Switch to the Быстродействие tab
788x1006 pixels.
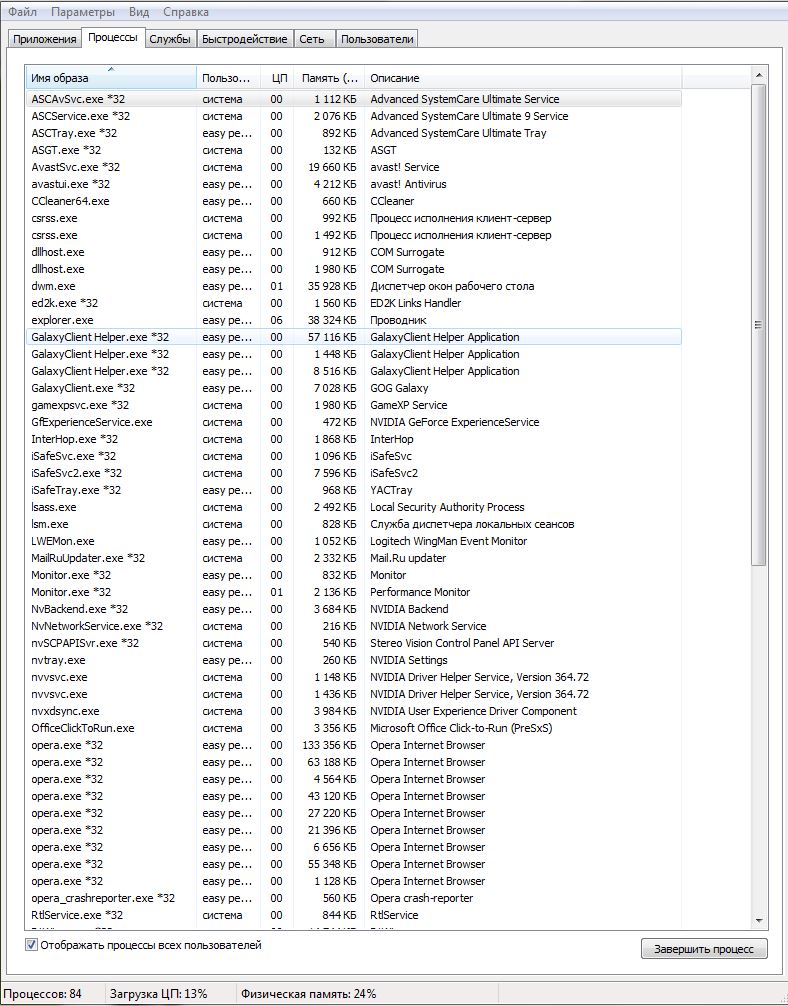[244, 39]
